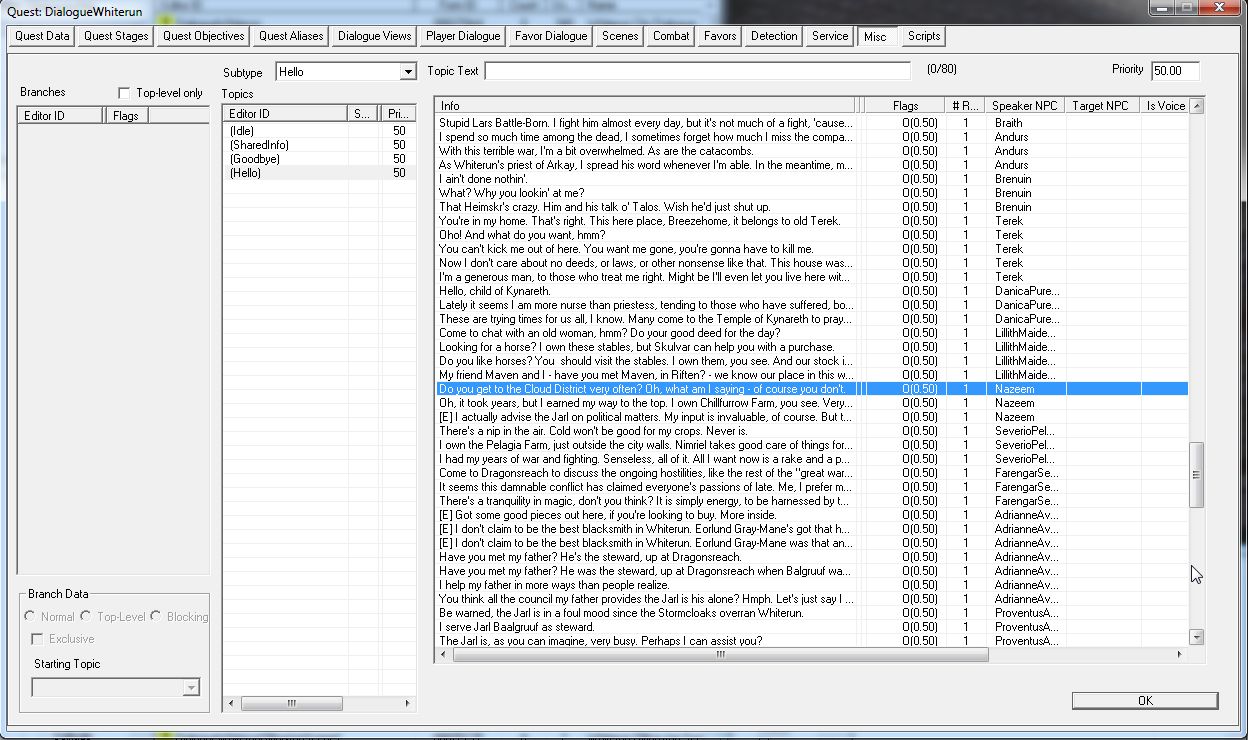1248x740 pixels.
Task: Click the info list vertical scrollbar thumb
Action: tap(1196, 475)
